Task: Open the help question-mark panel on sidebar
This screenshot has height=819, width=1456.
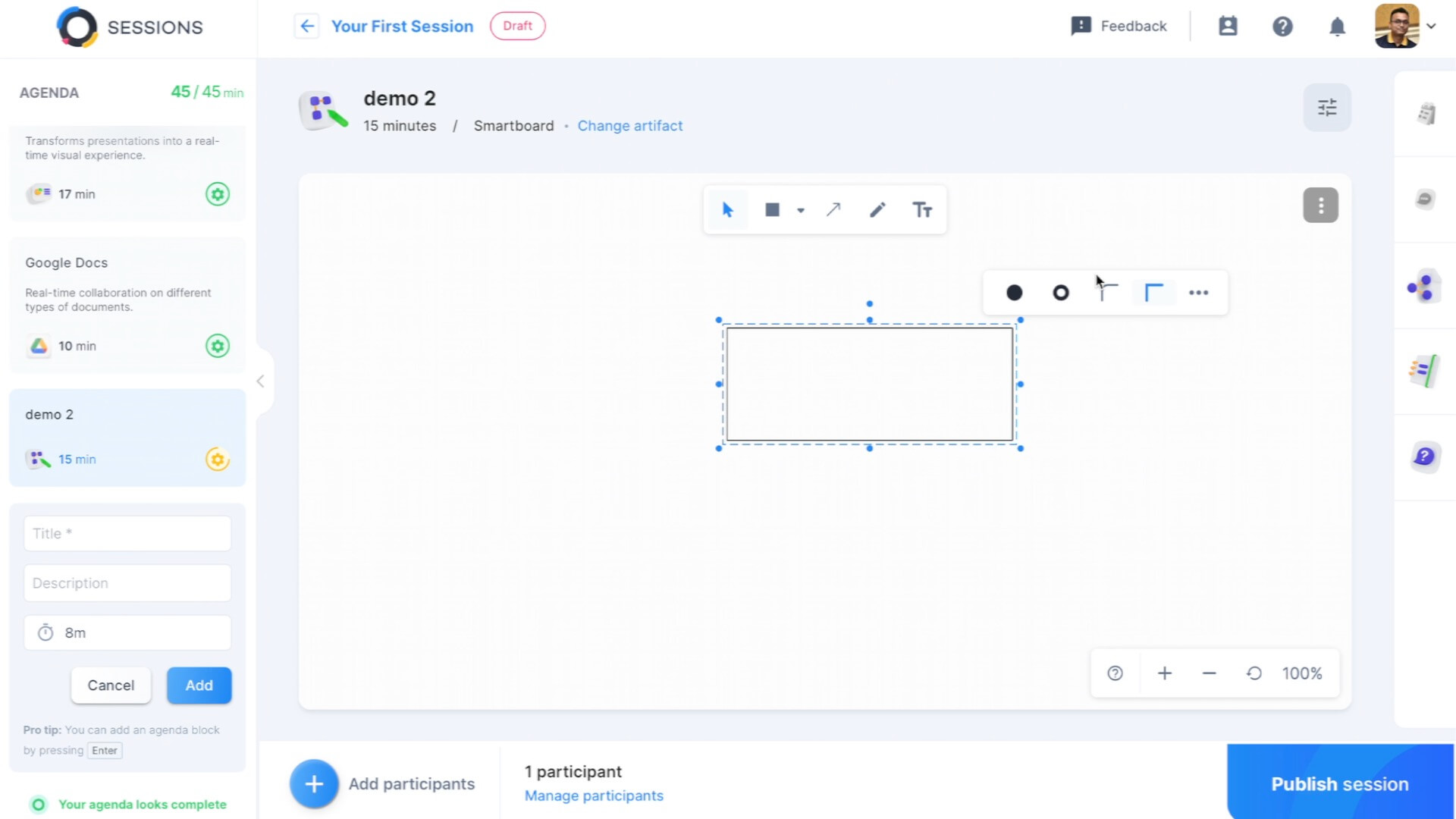Action: point(1426,457)
